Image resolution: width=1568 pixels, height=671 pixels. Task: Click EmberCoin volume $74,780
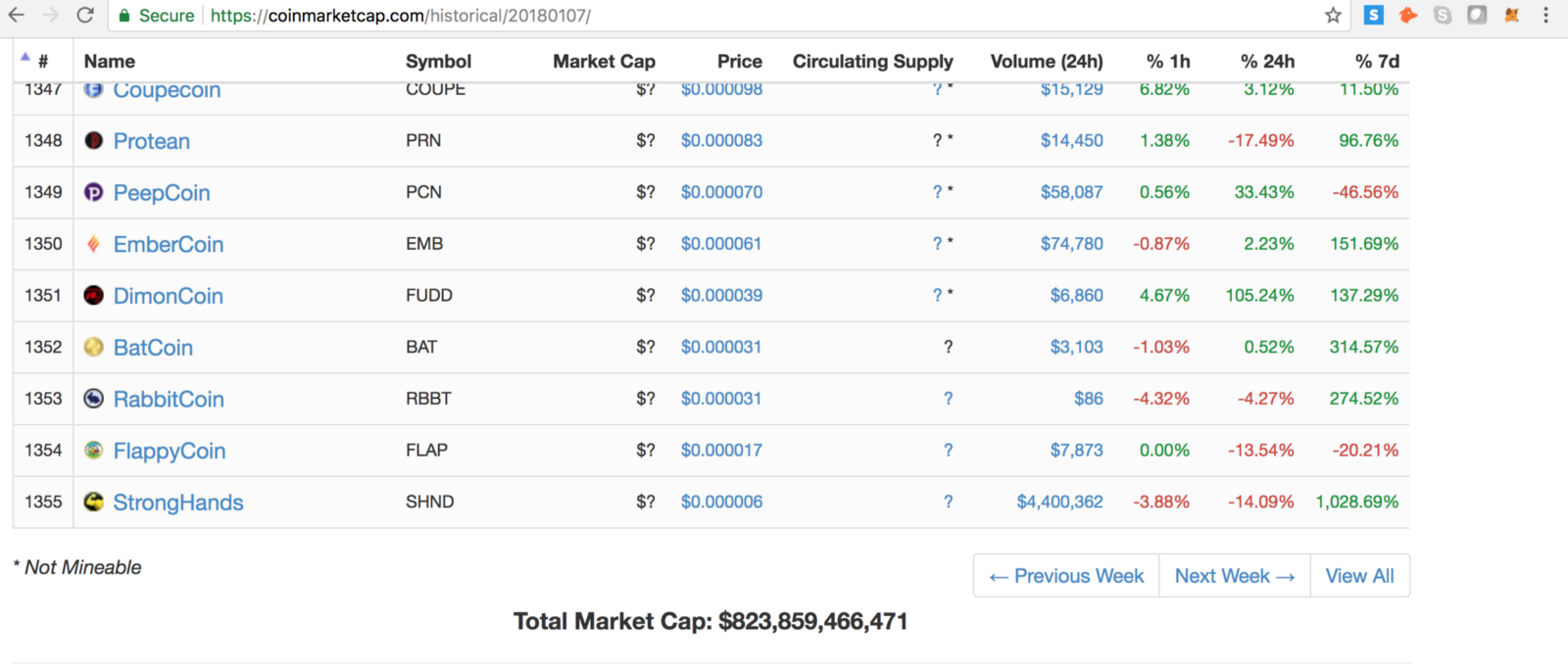pos(1071,244)
